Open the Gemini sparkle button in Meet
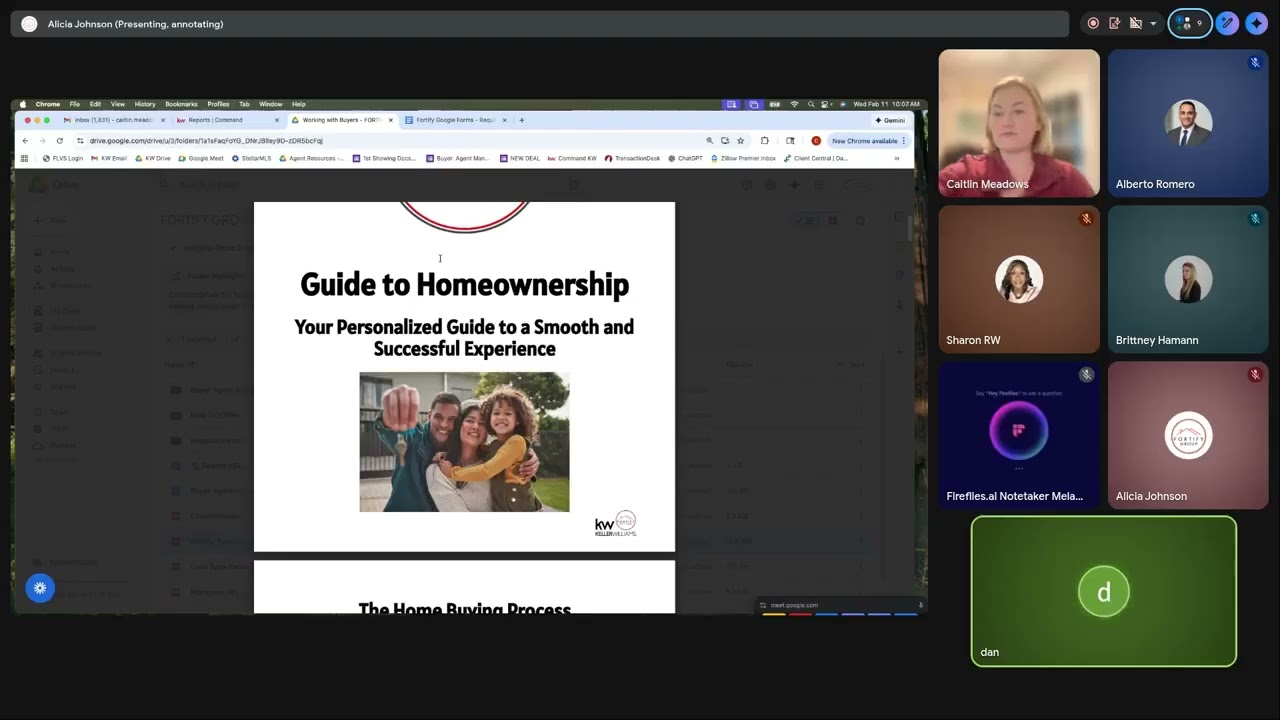This screenshot has width=1280, height=720. 1256,23
